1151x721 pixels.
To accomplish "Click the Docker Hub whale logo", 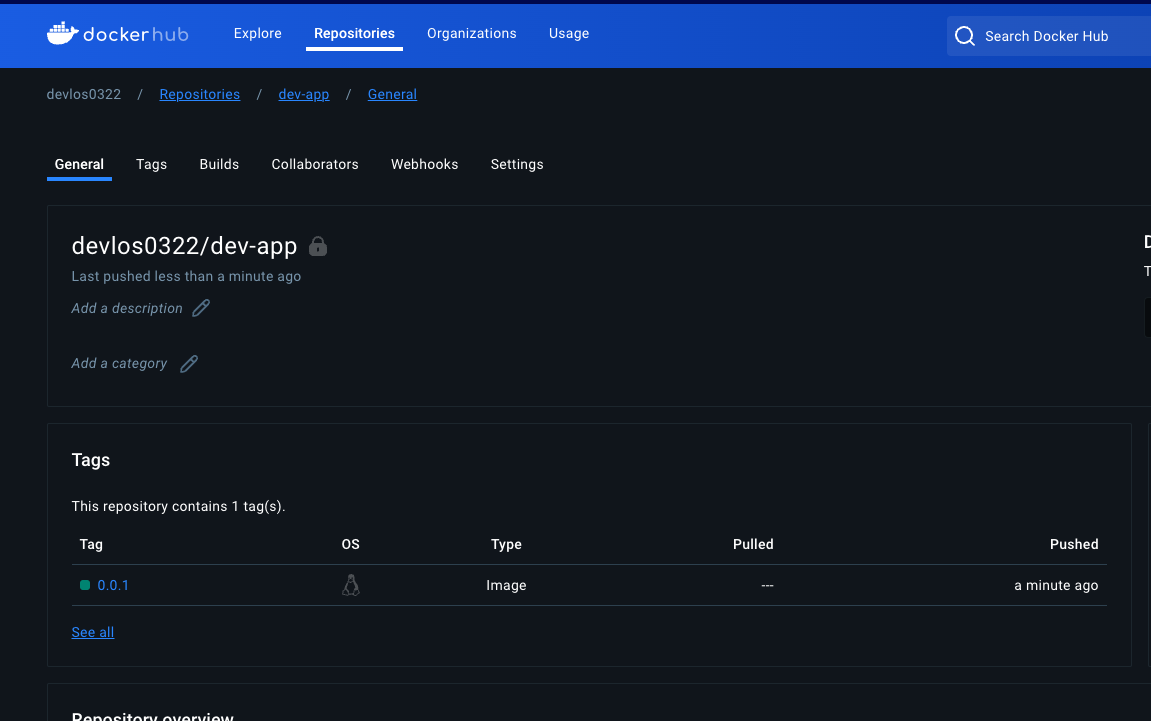I will [x=63, y=33].
